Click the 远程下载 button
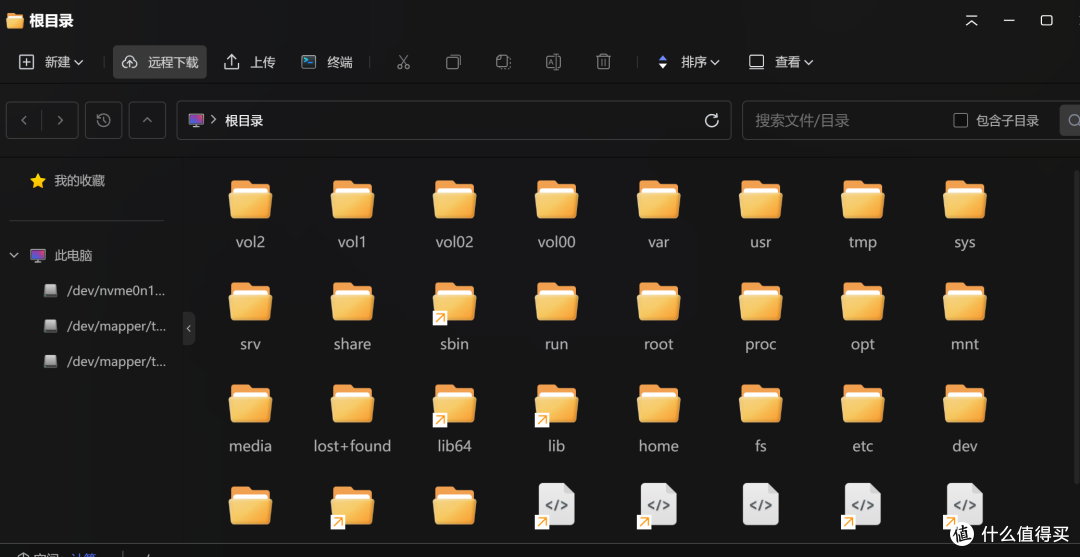The image size is (1080, 557). point(160,62)
